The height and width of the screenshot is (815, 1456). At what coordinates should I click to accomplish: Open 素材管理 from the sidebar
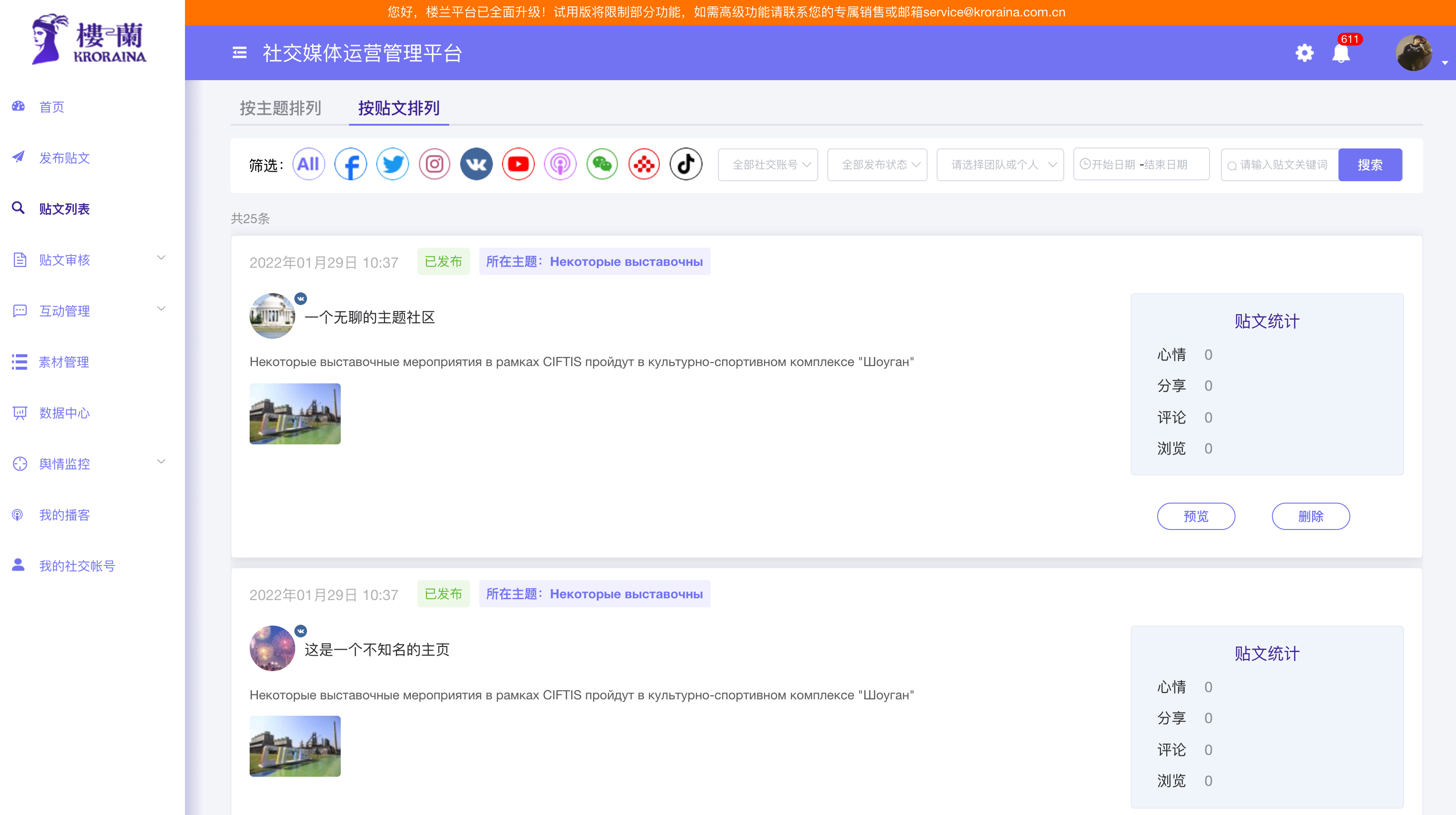63,362
